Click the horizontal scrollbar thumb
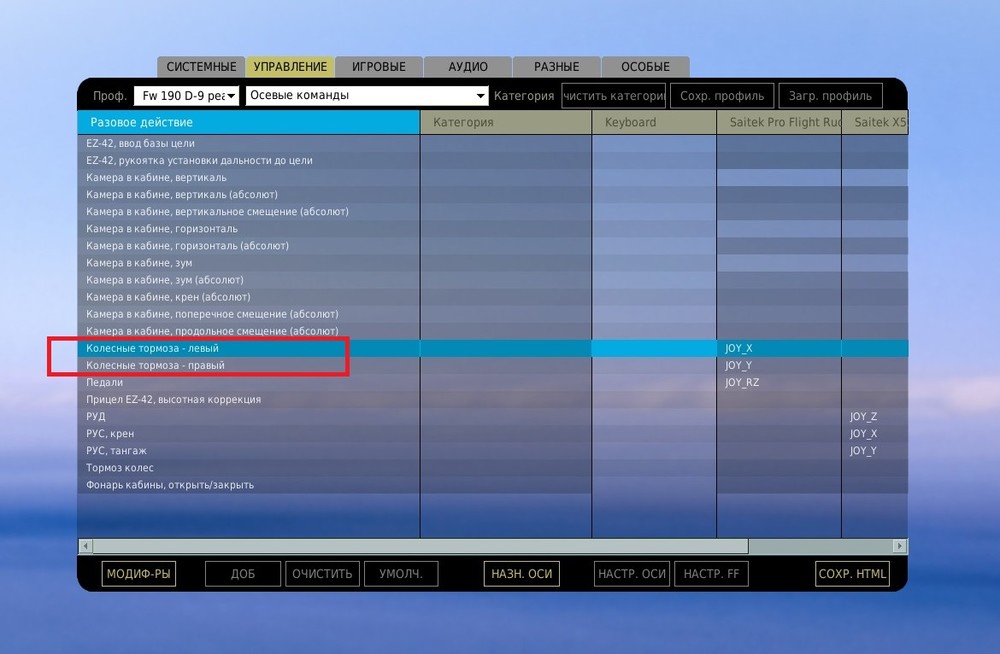The height and width of the screenshot is (654, 1000). [x=420, y=546]
